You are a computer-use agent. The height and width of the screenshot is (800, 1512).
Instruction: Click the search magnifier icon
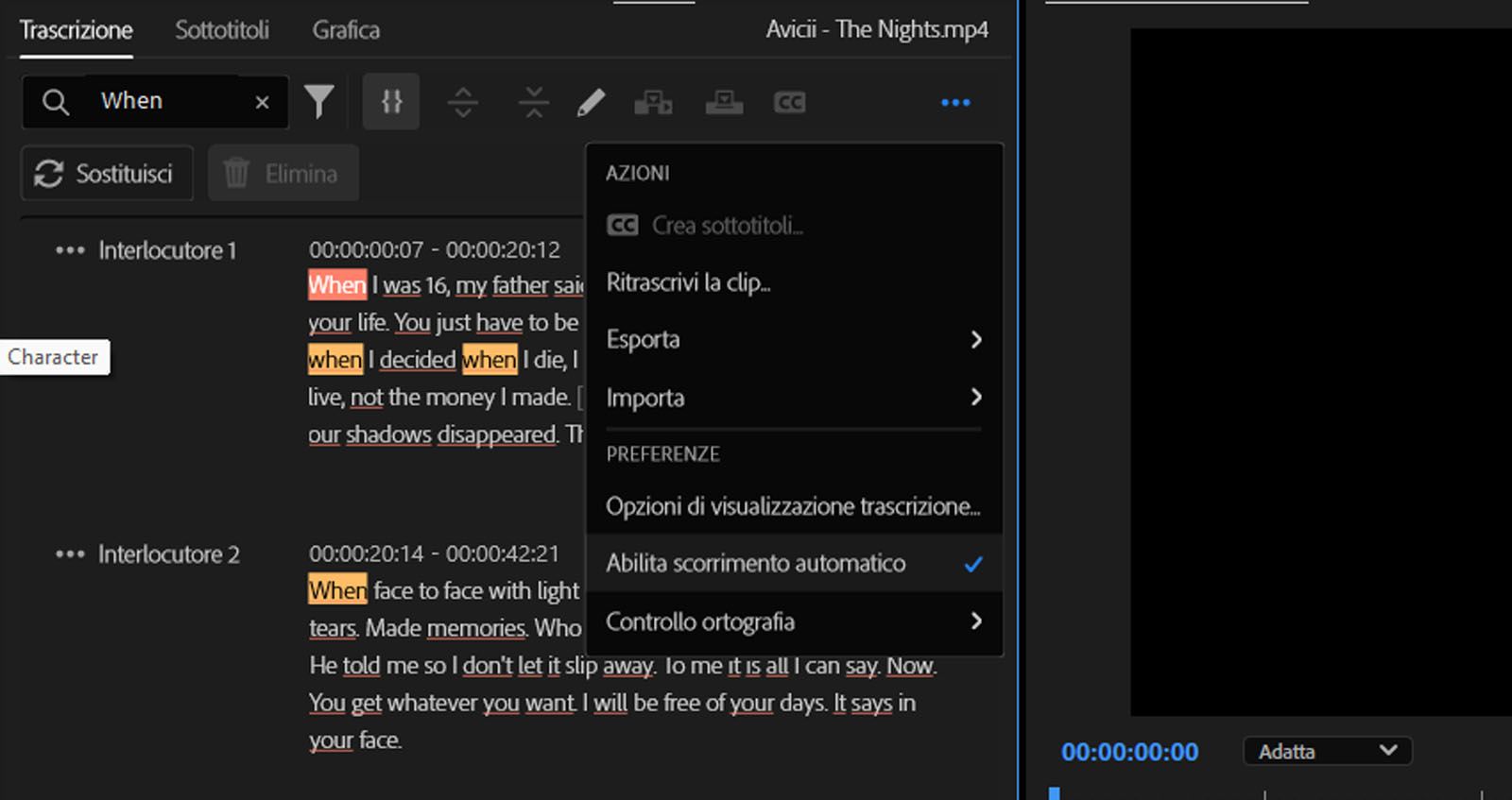point(56,102)
